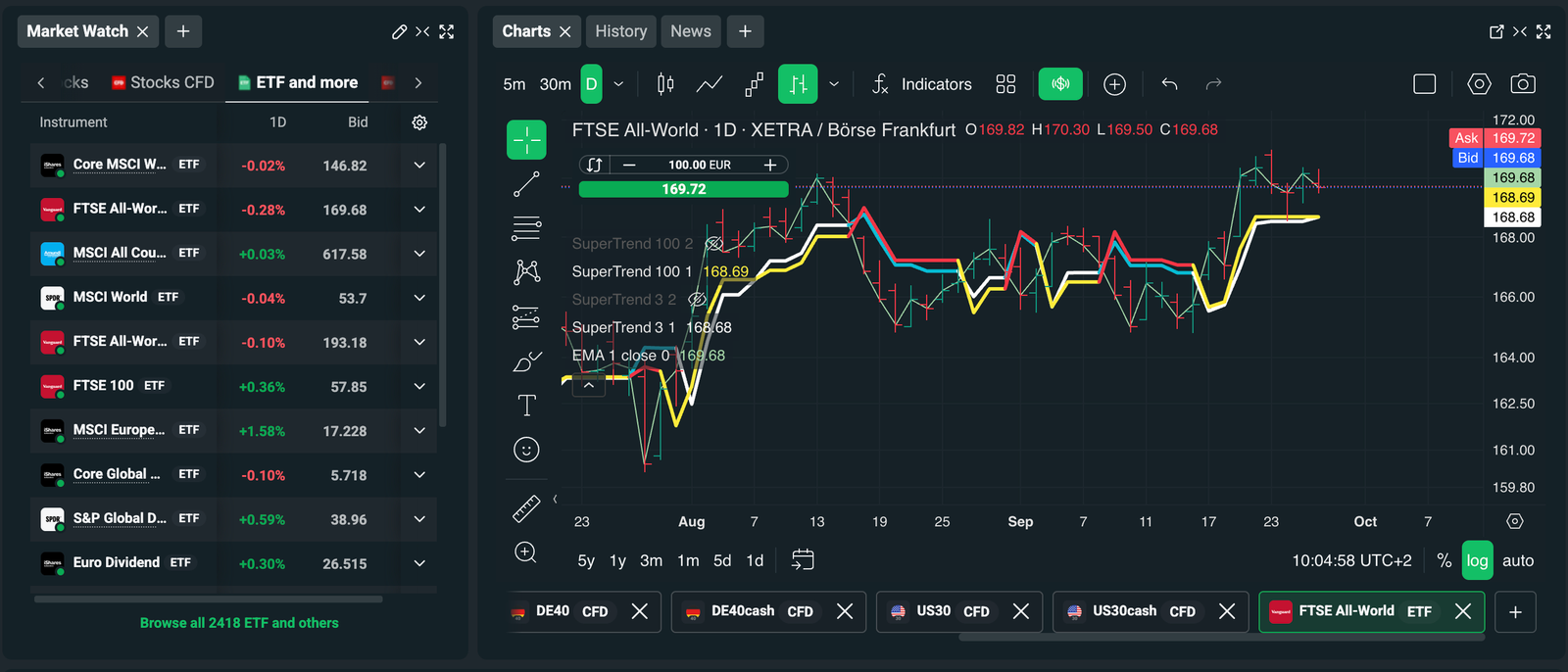Select the brush drawing tool

click(526, 361)
